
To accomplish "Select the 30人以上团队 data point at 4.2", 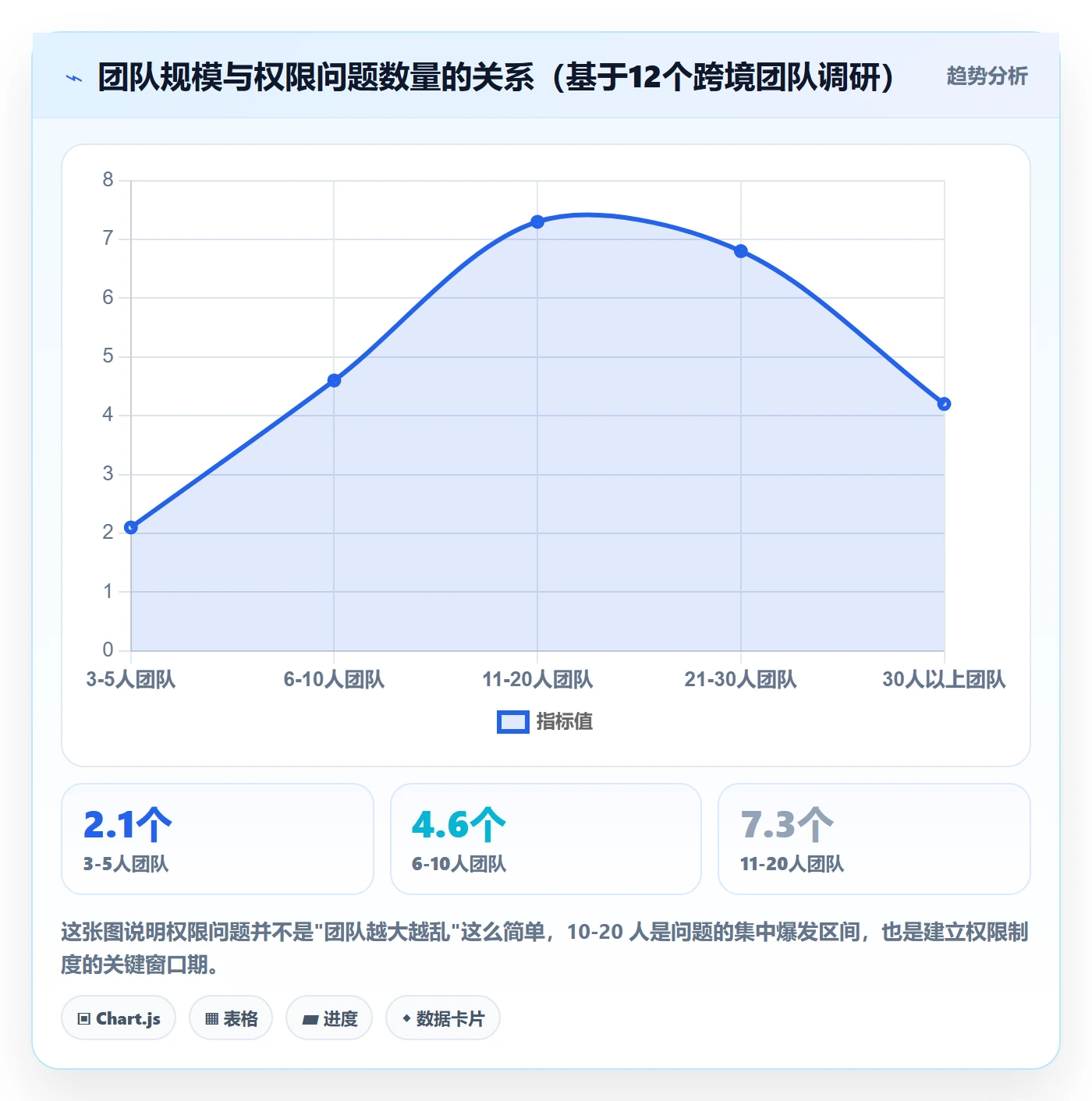I will [x=944, y=404].
